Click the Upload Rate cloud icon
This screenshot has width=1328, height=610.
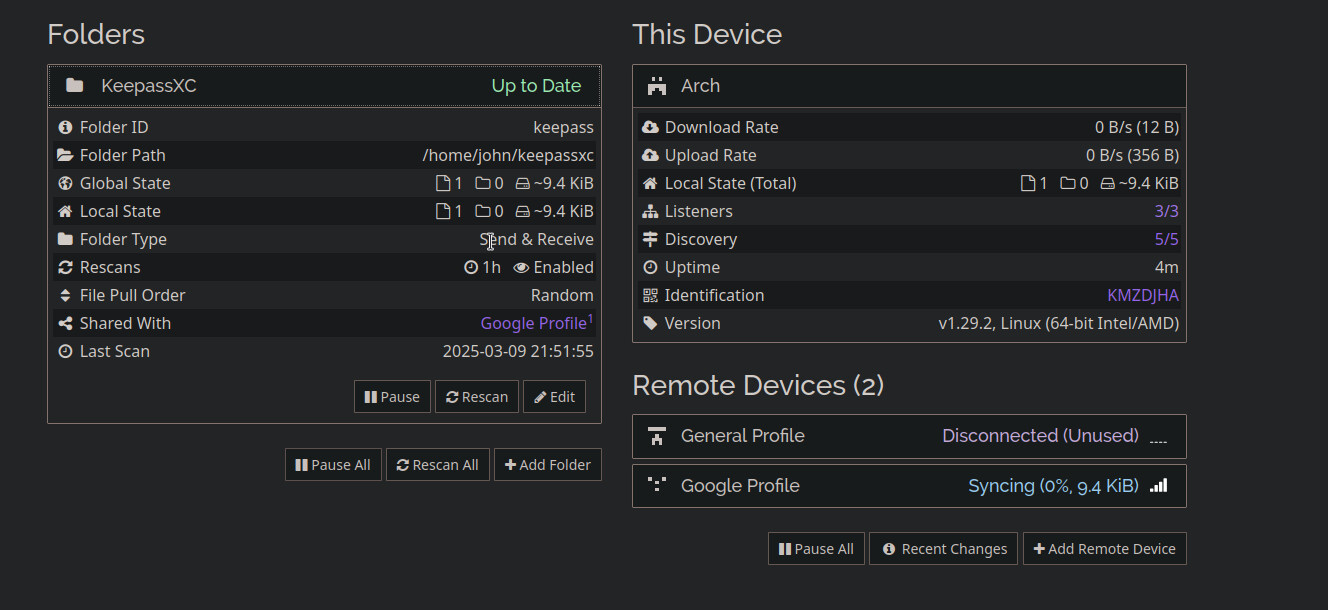pyautogui.click(x=650, y=156)
